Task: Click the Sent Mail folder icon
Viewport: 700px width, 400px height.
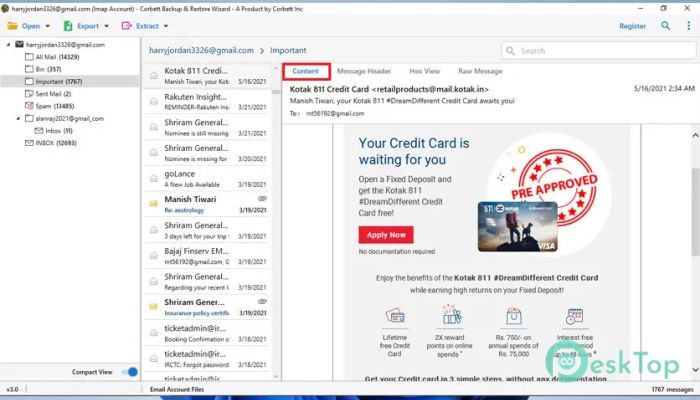Action: (x=29, y=94)
